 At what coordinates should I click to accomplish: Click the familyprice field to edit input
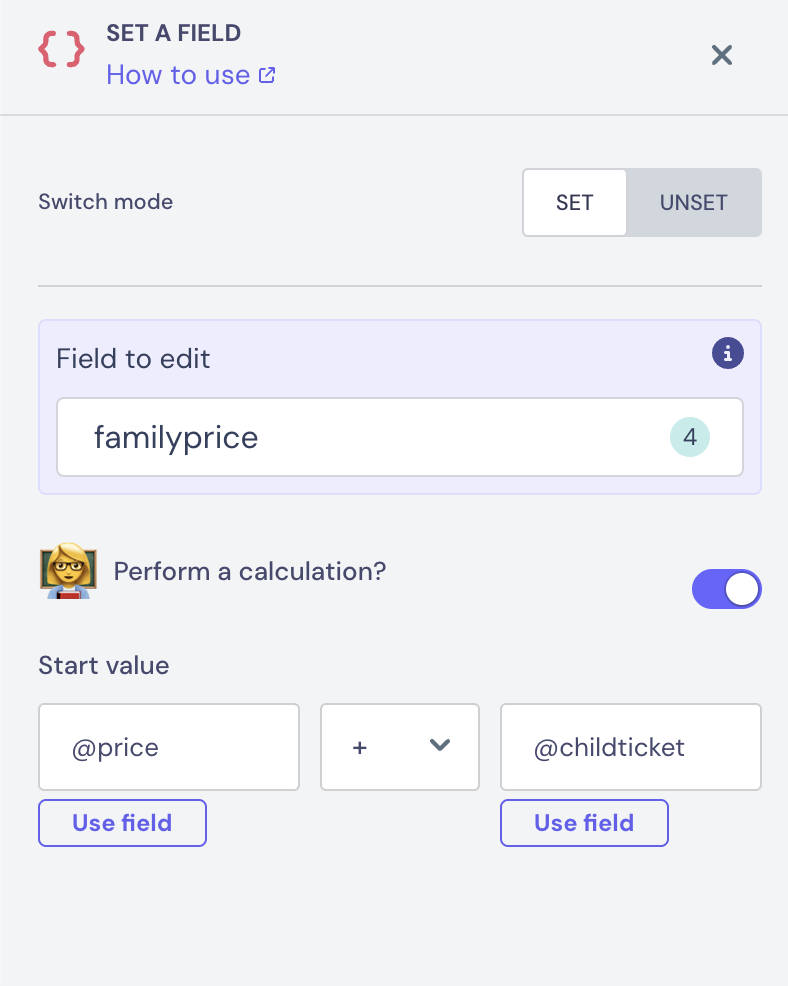click(x=360, y=438)
